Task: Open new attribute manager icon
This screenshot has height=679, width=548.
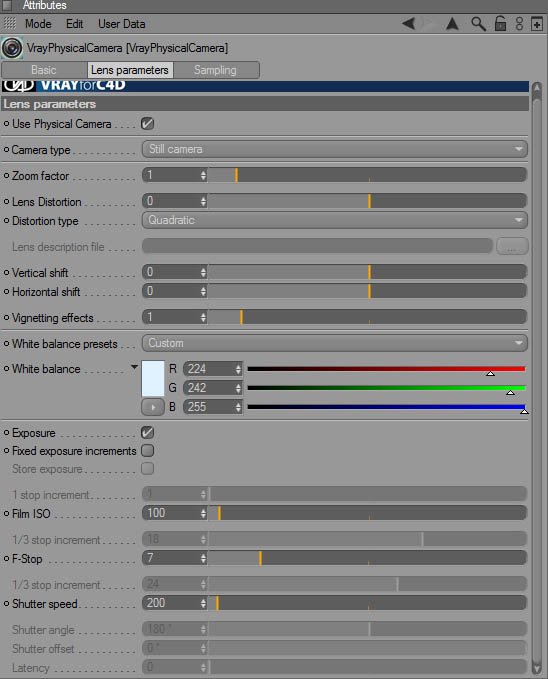Action: click(x=536, y=23)
